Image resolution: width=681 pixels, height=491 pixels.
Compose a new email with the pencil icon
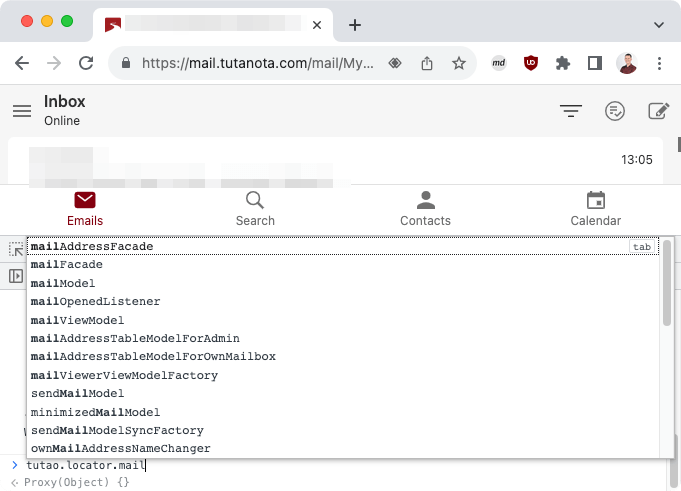coord(658,111)
